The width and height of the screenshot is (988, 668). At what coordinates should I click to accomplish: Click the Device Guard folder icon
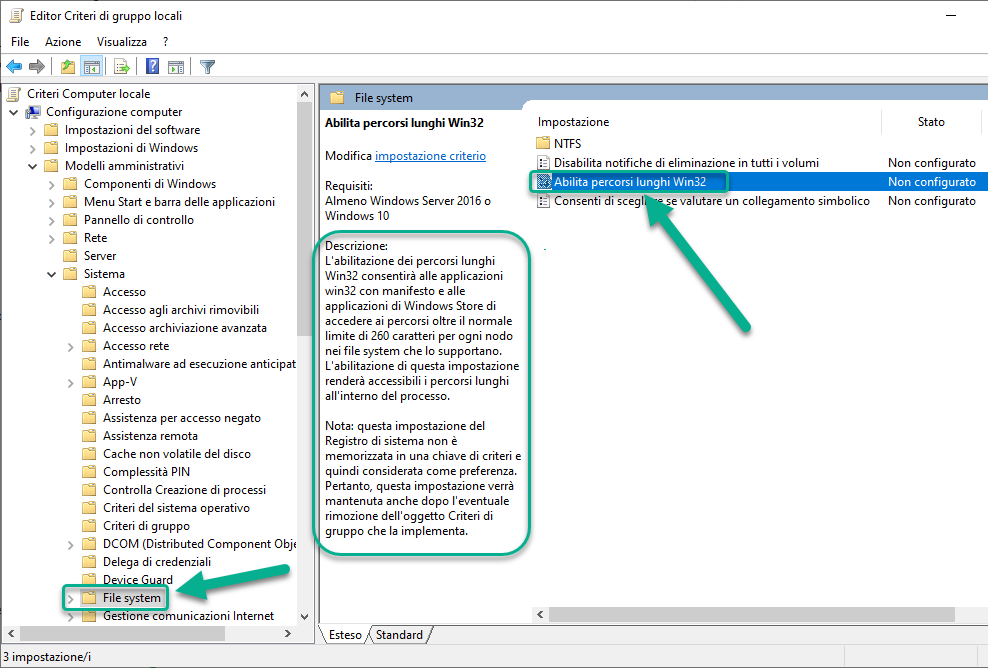(x=89, y=580)
